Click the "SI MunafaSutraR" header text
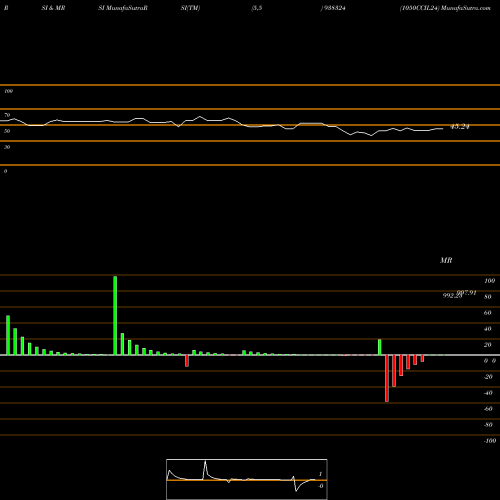The width and height of the screenshot is (500, 500). 123,8
